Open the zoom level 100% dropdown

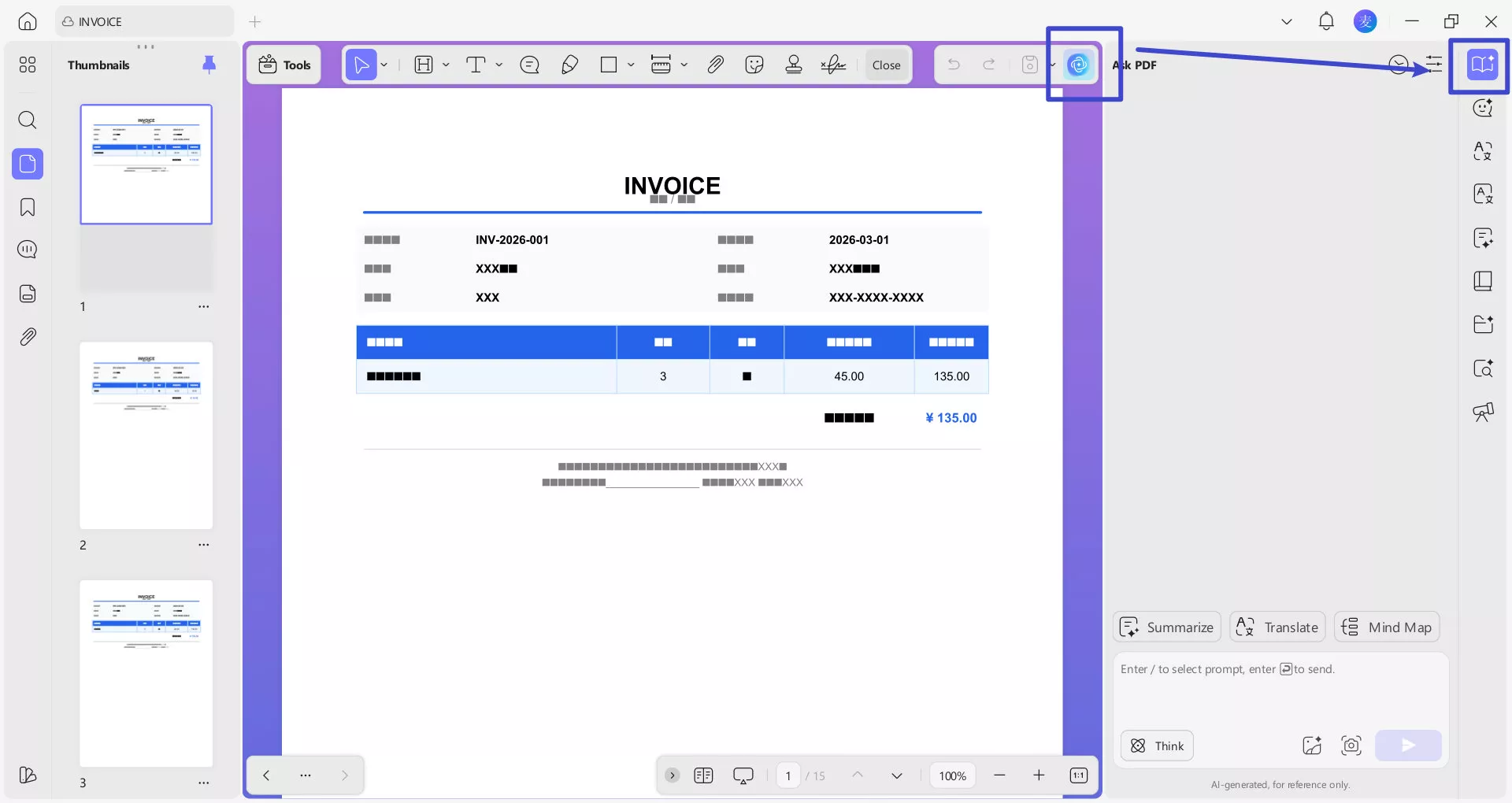tap(952, 775)
